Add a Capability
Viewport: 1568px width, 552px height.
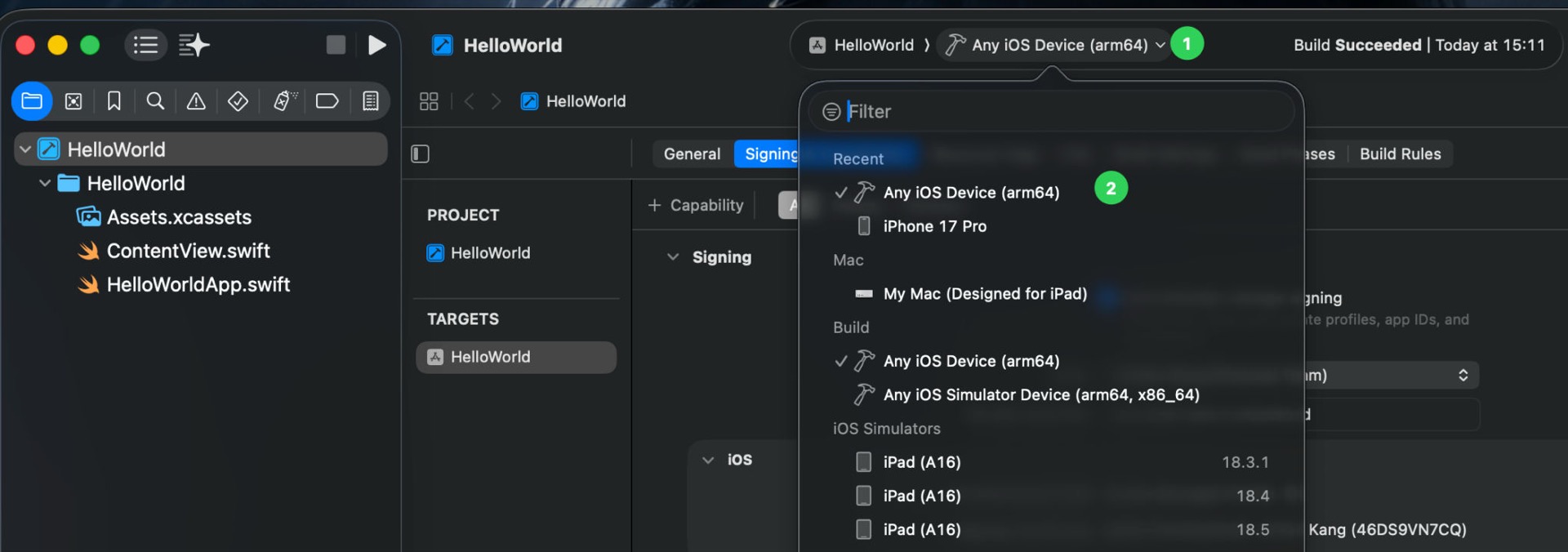pyautogui.click(x=696, y=205)
